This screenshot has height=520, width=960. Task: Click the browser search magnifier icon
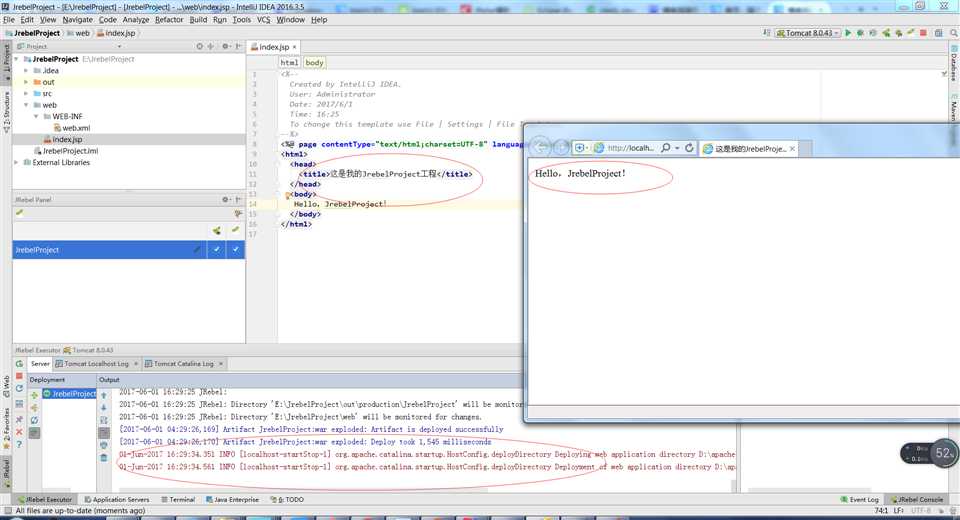pos(666,148)
